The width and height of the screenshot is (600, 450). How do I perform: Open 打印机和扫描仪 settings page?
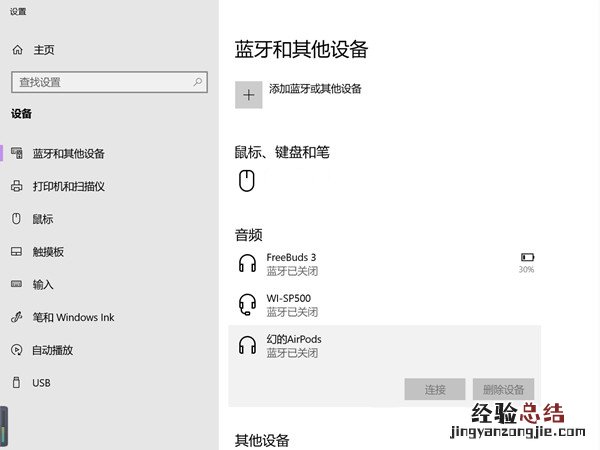coord(68,186)
